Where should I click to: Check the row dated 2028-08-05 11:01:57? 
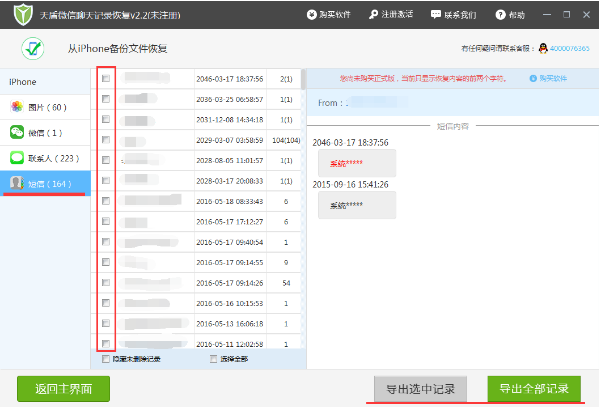pos(106,160)
